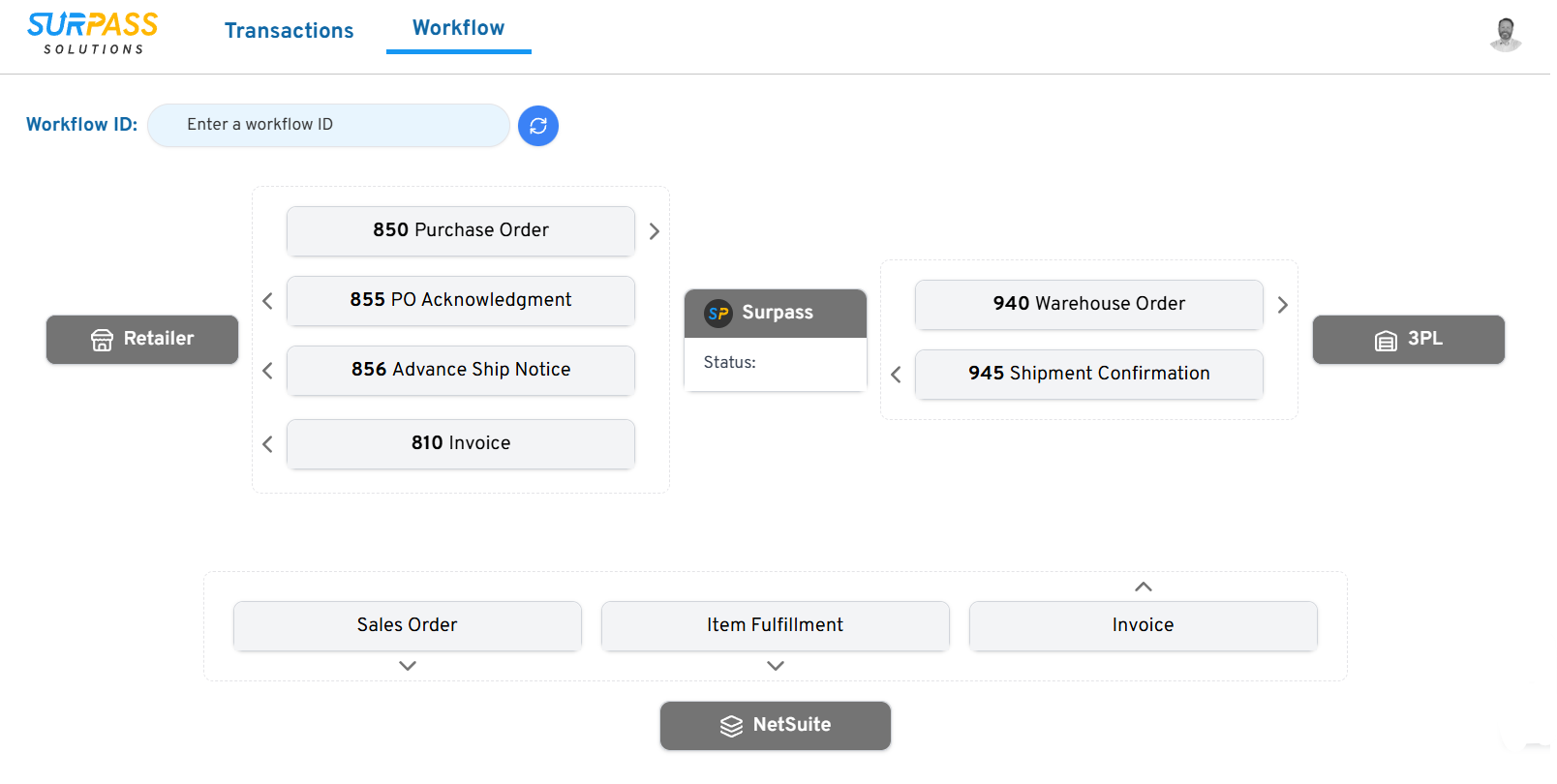Click the Surpass SP badge icon
Image resolution: width=1557 pixels, height=784 pixels.
point(718,313)
